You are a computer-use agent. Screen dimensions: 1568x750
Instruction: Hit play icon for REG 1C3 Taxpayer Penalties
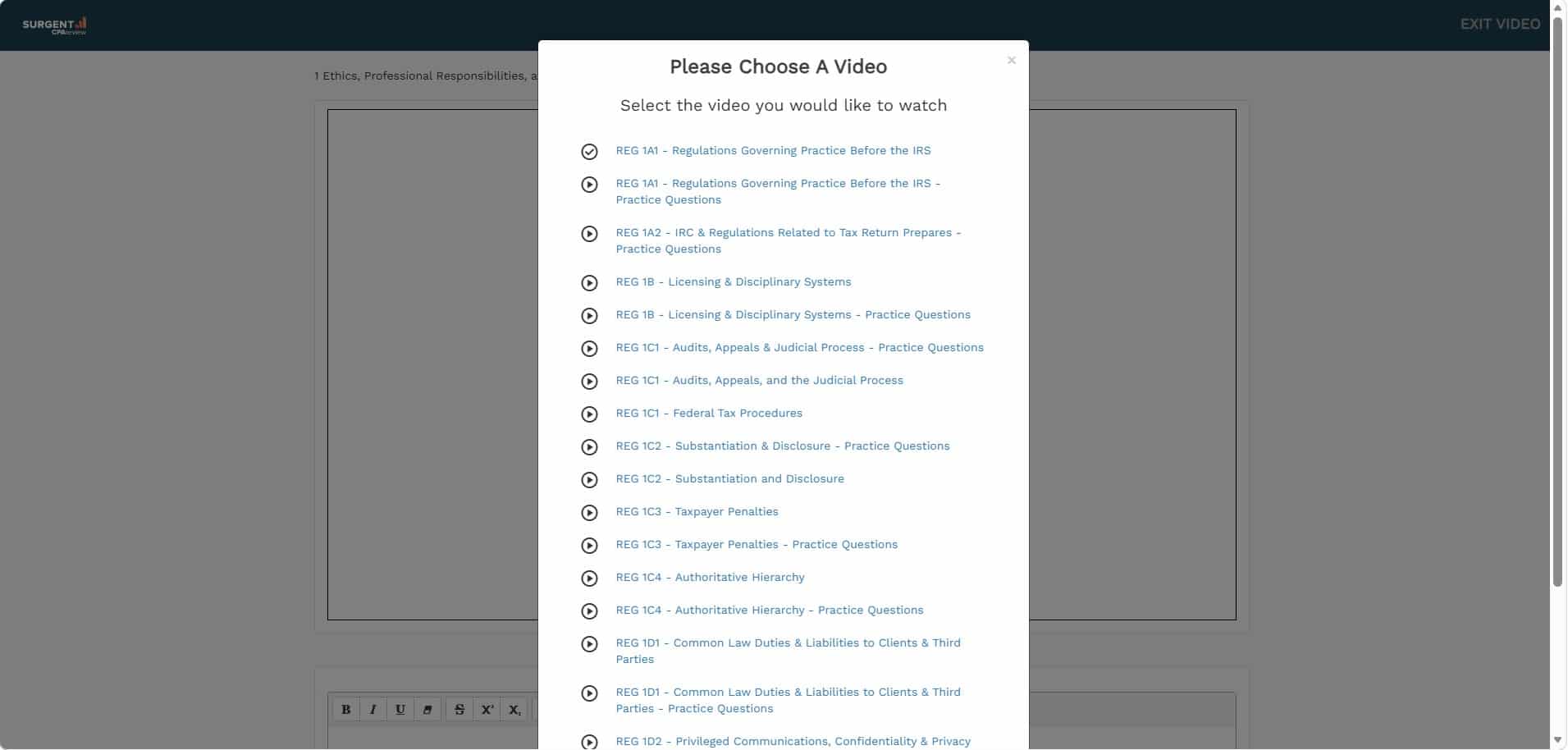coord(589,513)
